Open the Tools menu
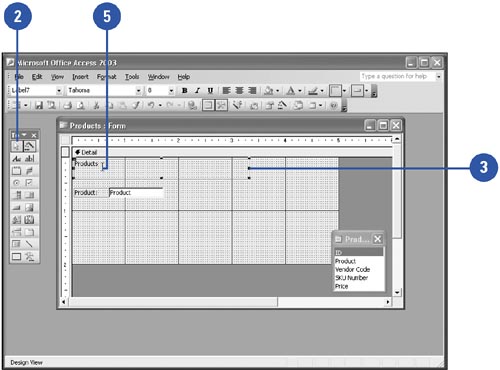Viewport: 500px width, 370px height. pos(132,77)
